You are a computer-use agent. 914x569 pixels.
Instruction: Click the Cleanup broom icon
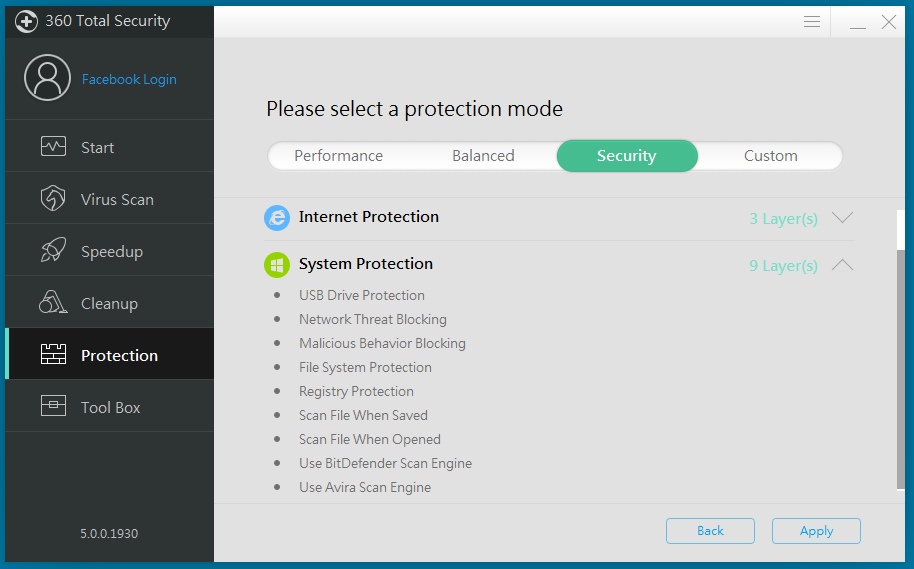tap(53, 303)
